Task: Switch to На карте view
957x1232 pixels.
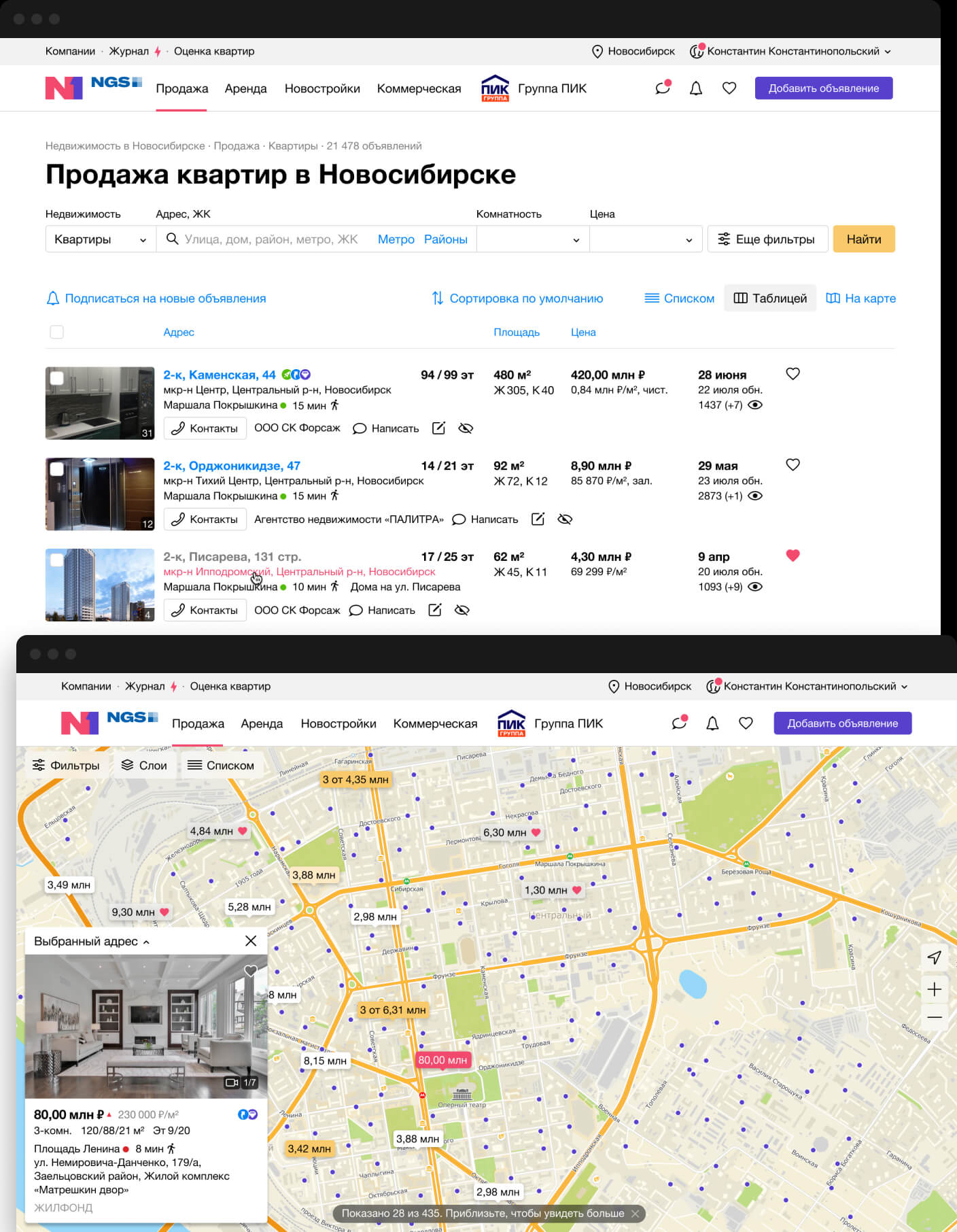Action: click(x=860, y=298)
